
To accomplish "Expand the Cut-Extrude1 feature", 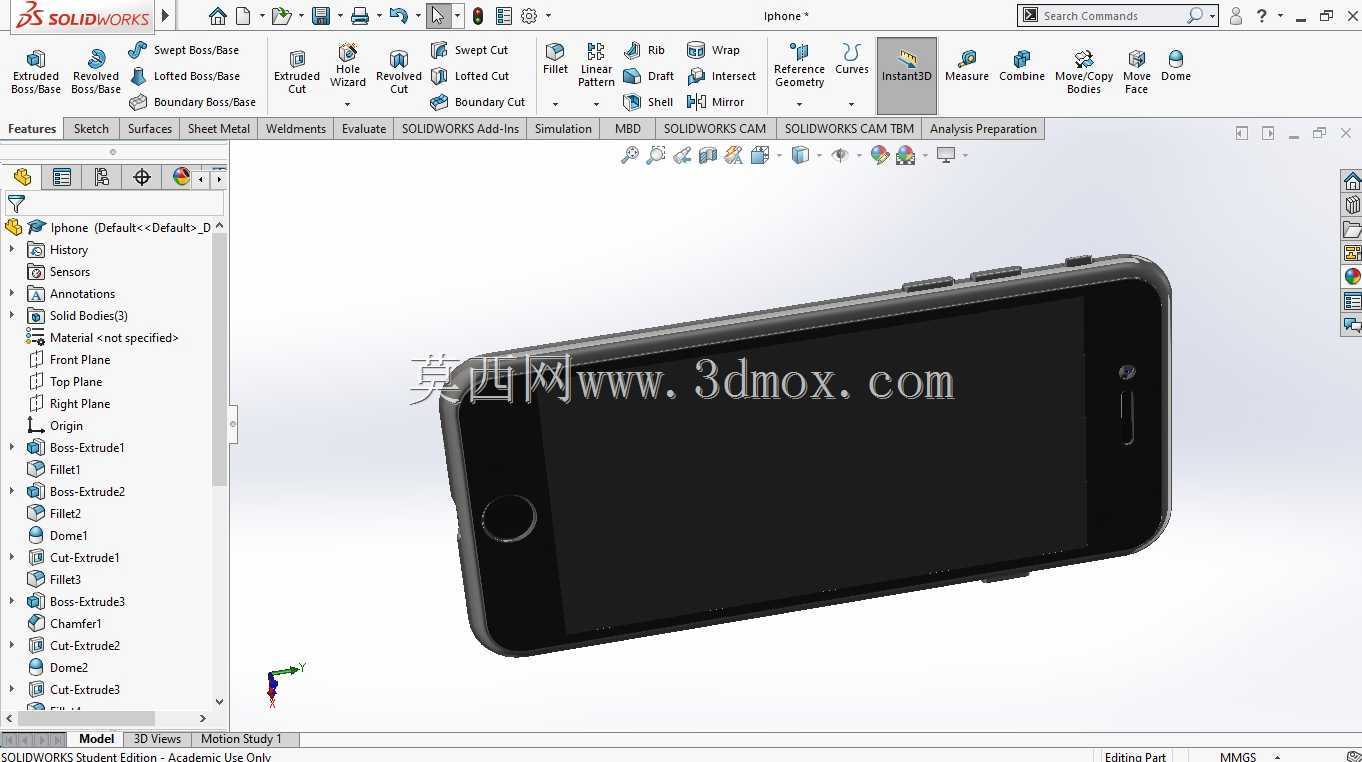I will (12, 557).
